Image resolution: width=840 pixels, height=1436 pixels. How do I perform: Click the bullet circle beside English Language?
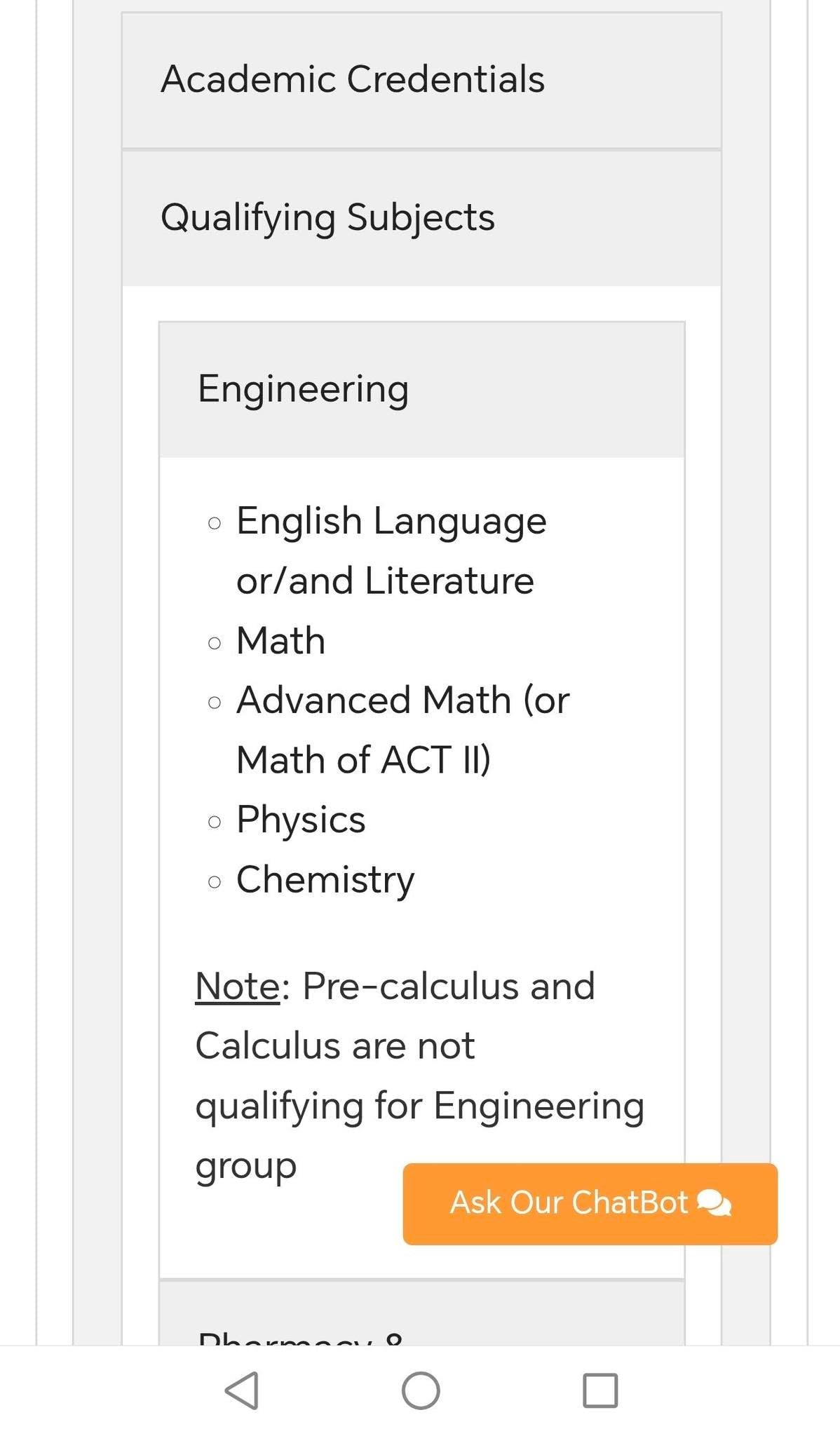pyautogui.click(x=215, y=523)
